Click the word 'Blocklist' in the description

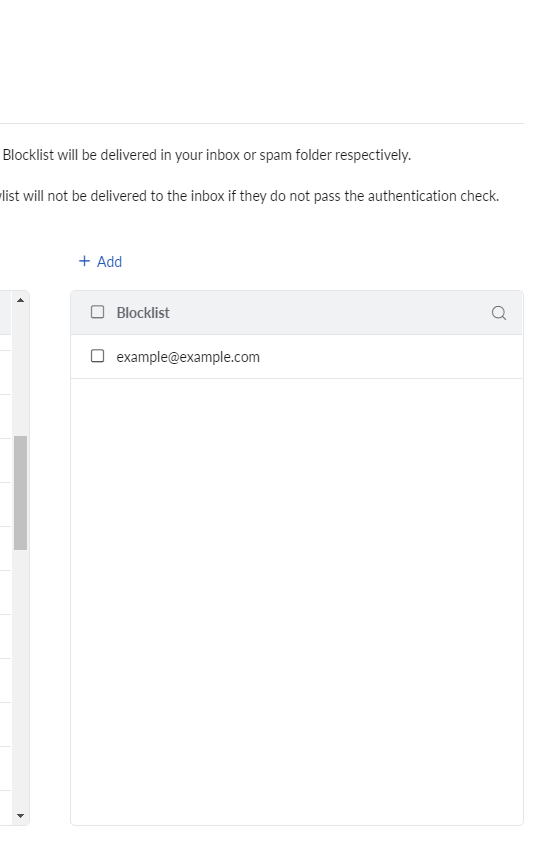coord(28,155)
